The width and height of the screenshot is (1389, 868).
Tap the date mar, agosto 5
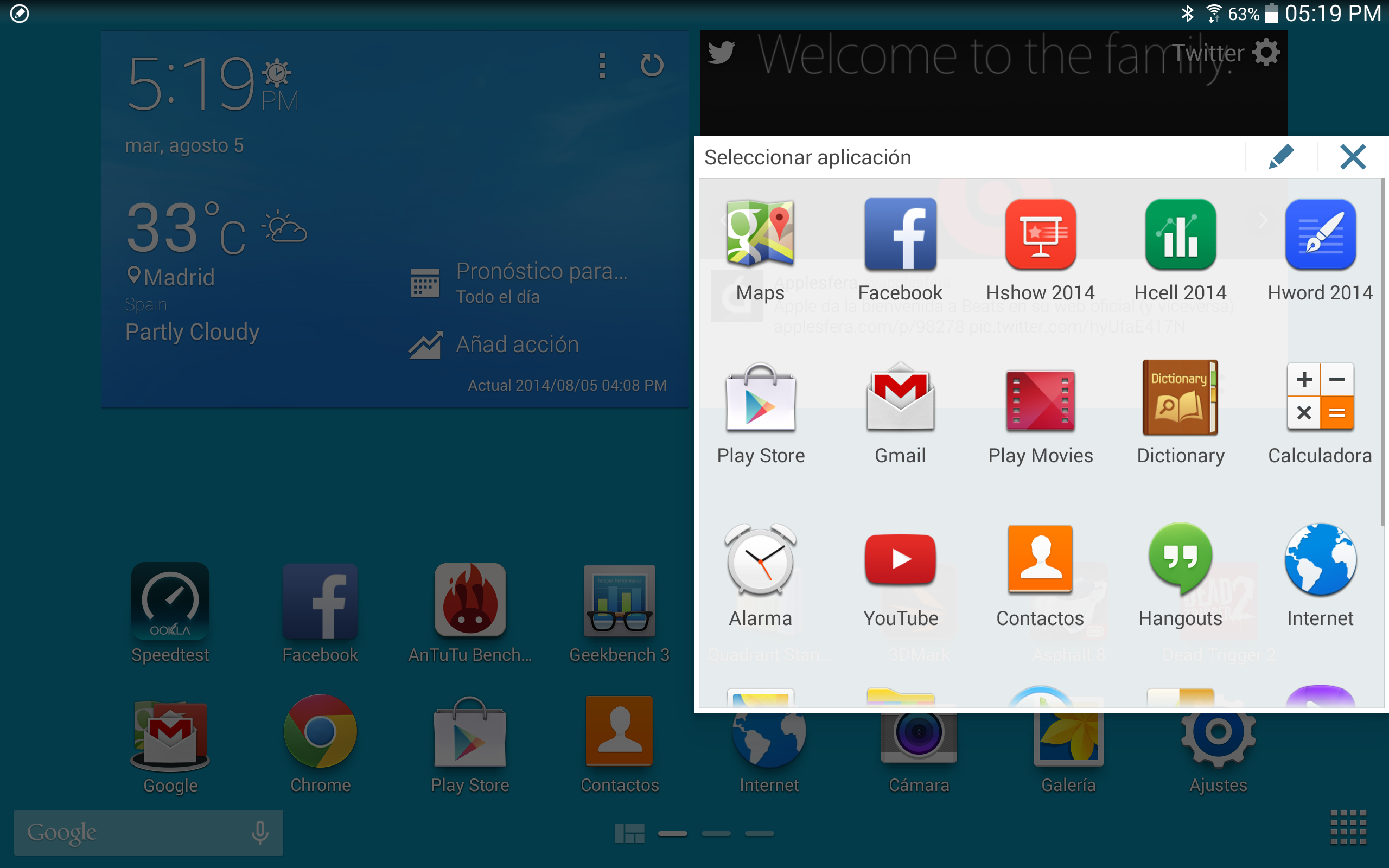(x=184, y=145)
